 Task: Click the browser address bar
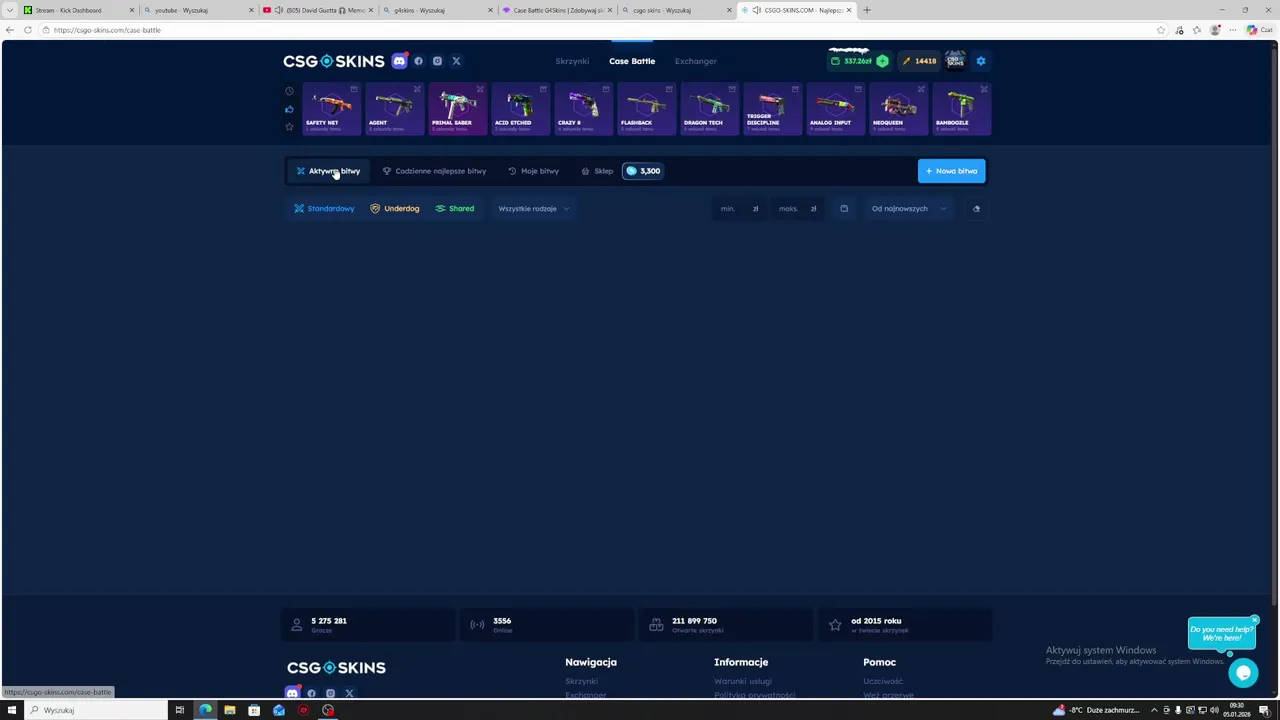pos(600,30)
